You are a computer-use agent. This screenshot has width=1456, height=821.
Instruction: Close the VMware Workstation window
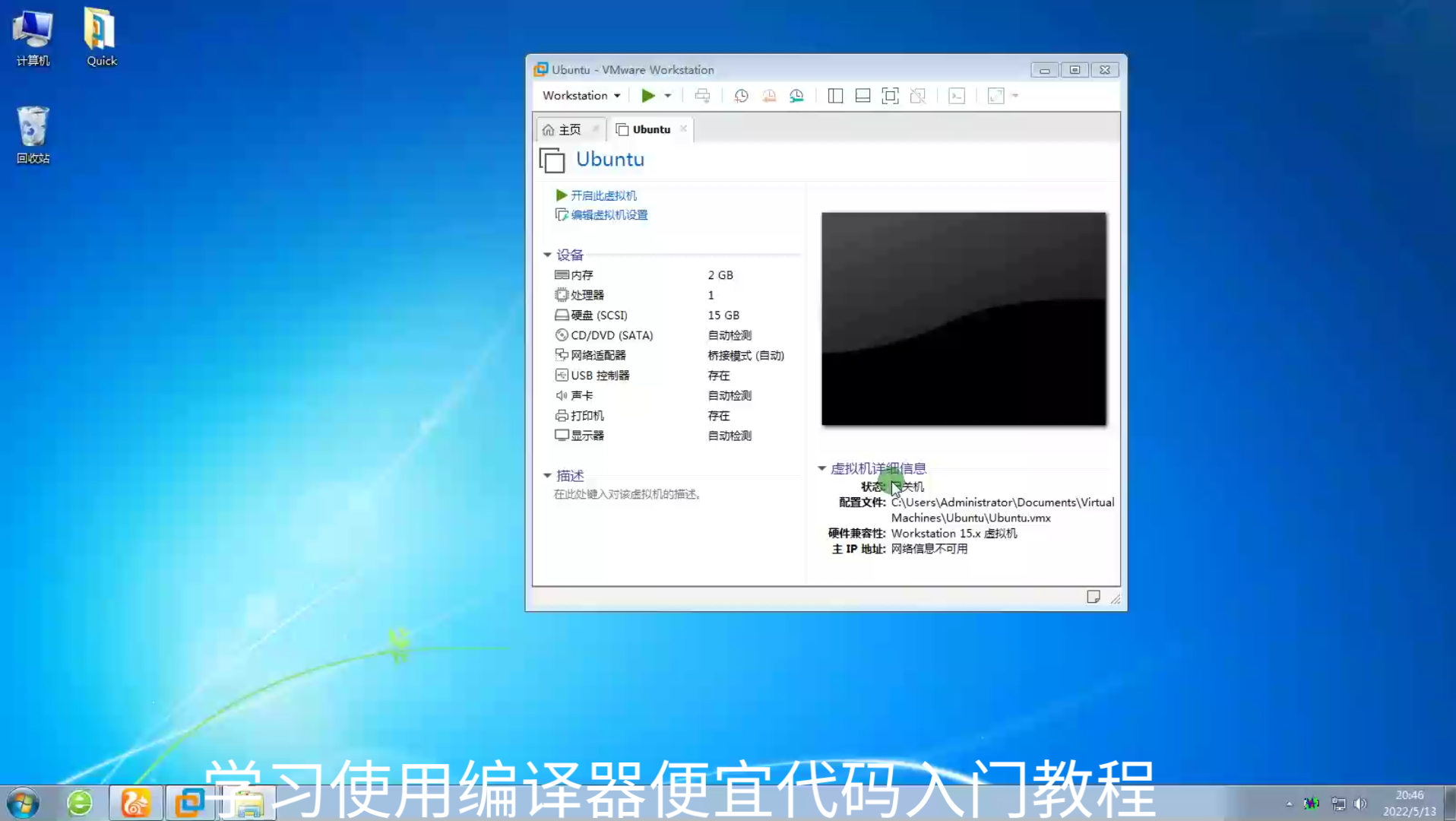[x=1105, y=70]
